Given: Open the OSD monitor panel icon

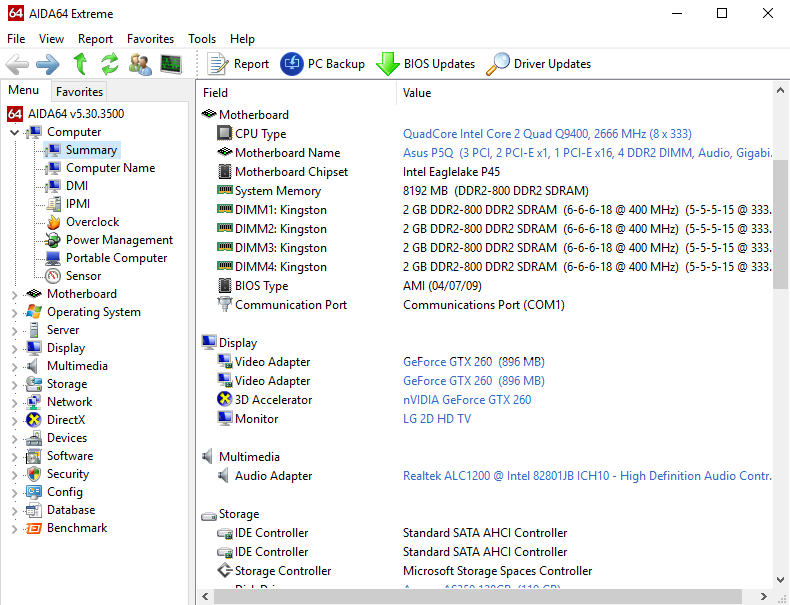Looking at the screenshot, I should pyautogui.click(x=171, y=64).
